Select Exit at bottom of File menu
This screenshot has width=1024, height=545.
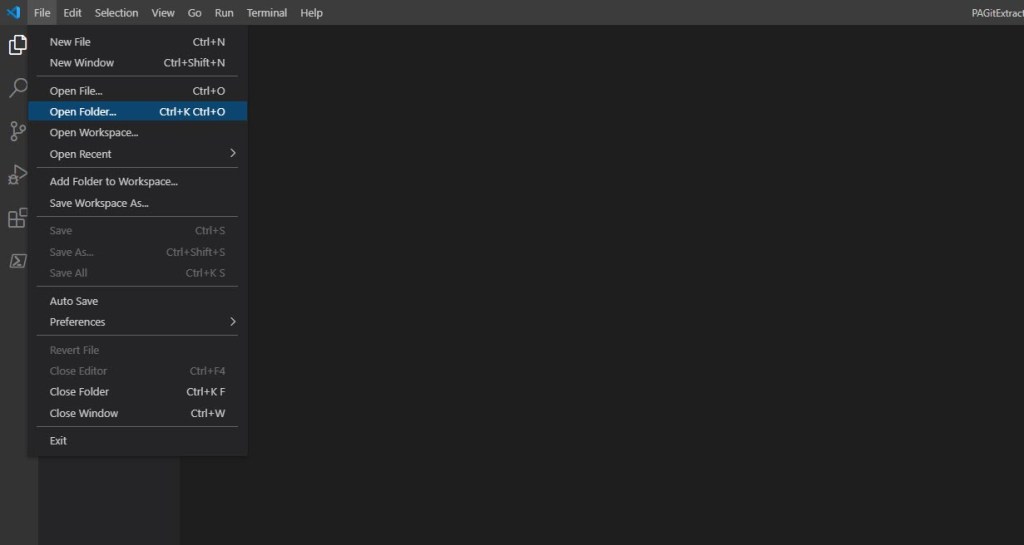tap(59, 441)
